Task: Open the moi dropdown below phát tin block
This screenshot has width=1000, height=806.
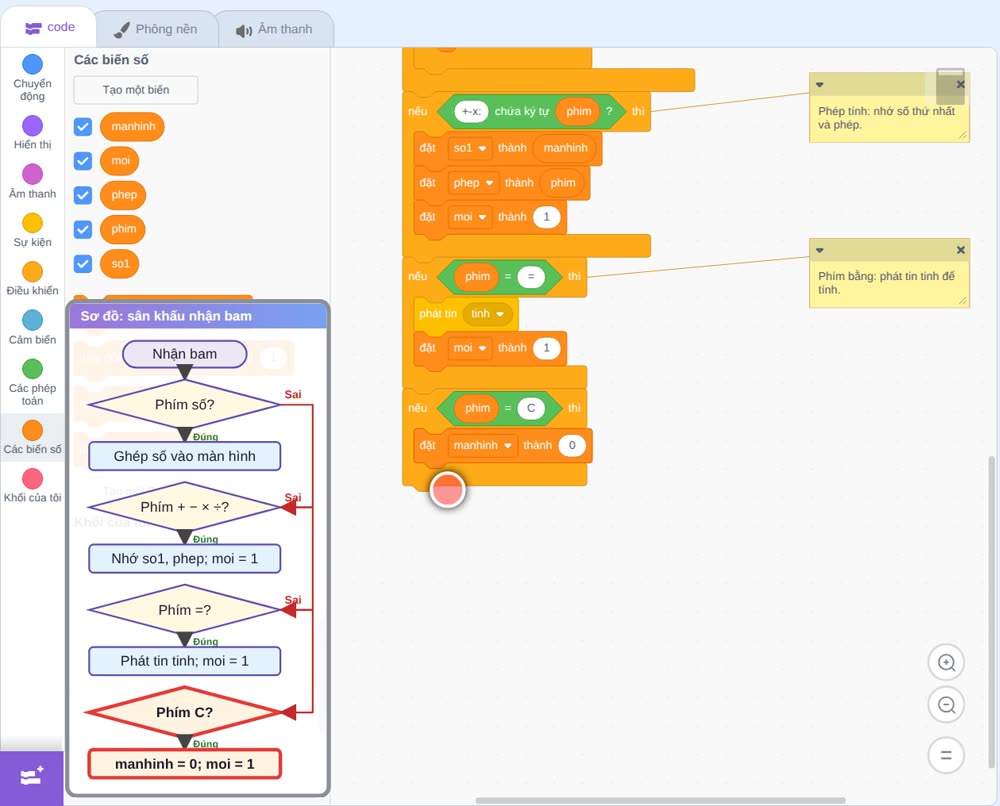Action: (470, 348)
